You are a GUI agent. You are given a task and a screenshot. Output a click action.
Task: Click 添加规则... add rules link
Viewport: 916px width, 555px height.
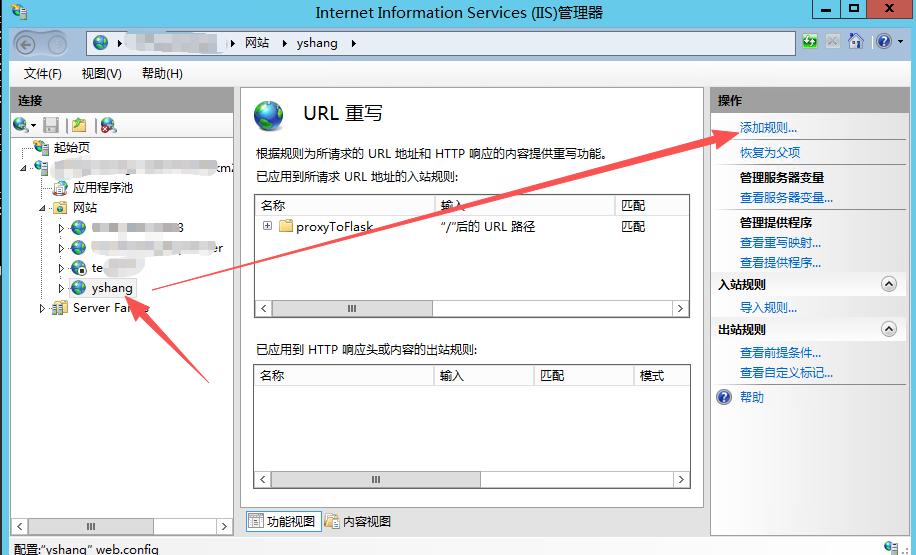[x=768, y=127]
